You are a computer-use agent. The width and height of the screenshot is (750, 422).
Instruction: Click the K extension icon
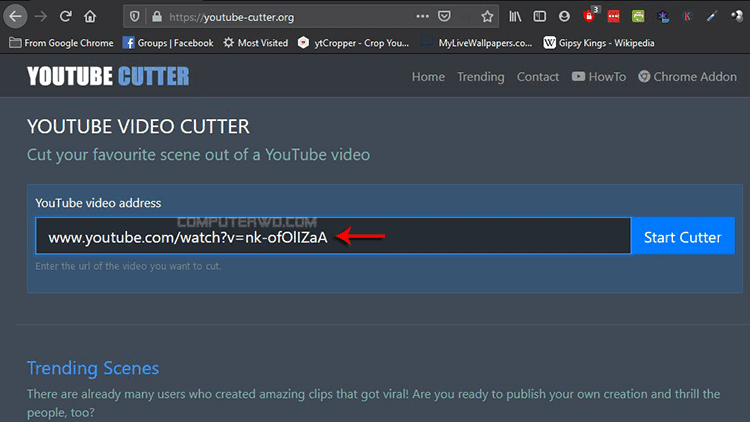(687, 17)
